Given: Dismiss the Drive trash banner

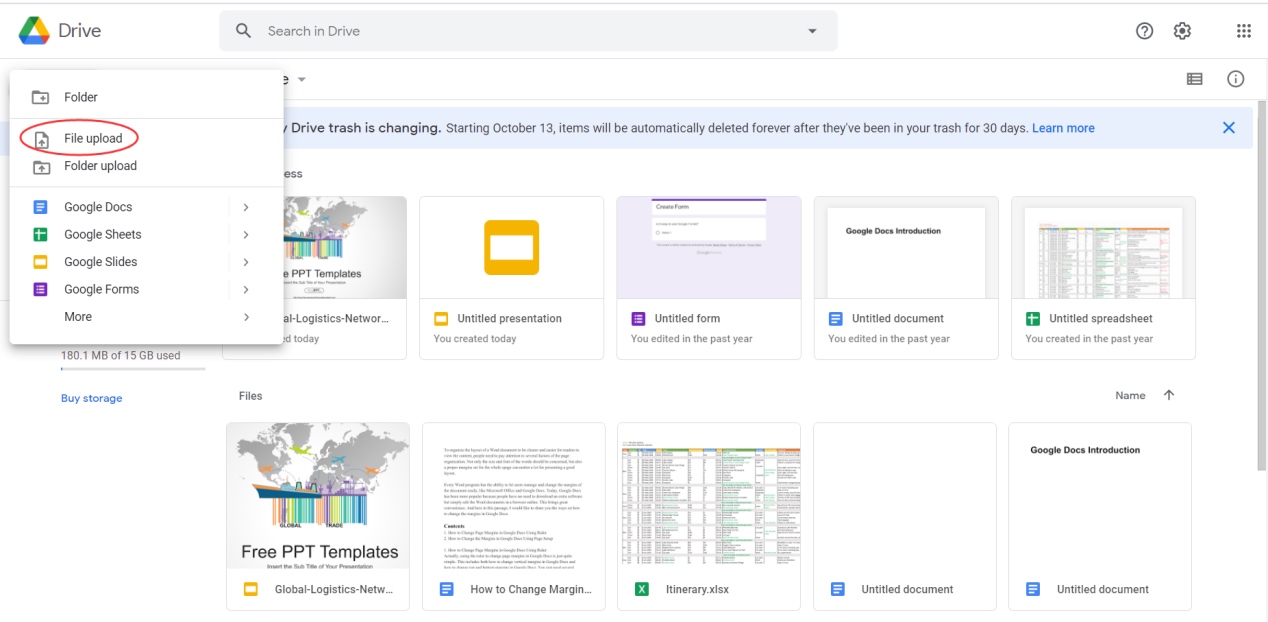Looking at the screenshot, I should click(1229, 128).
